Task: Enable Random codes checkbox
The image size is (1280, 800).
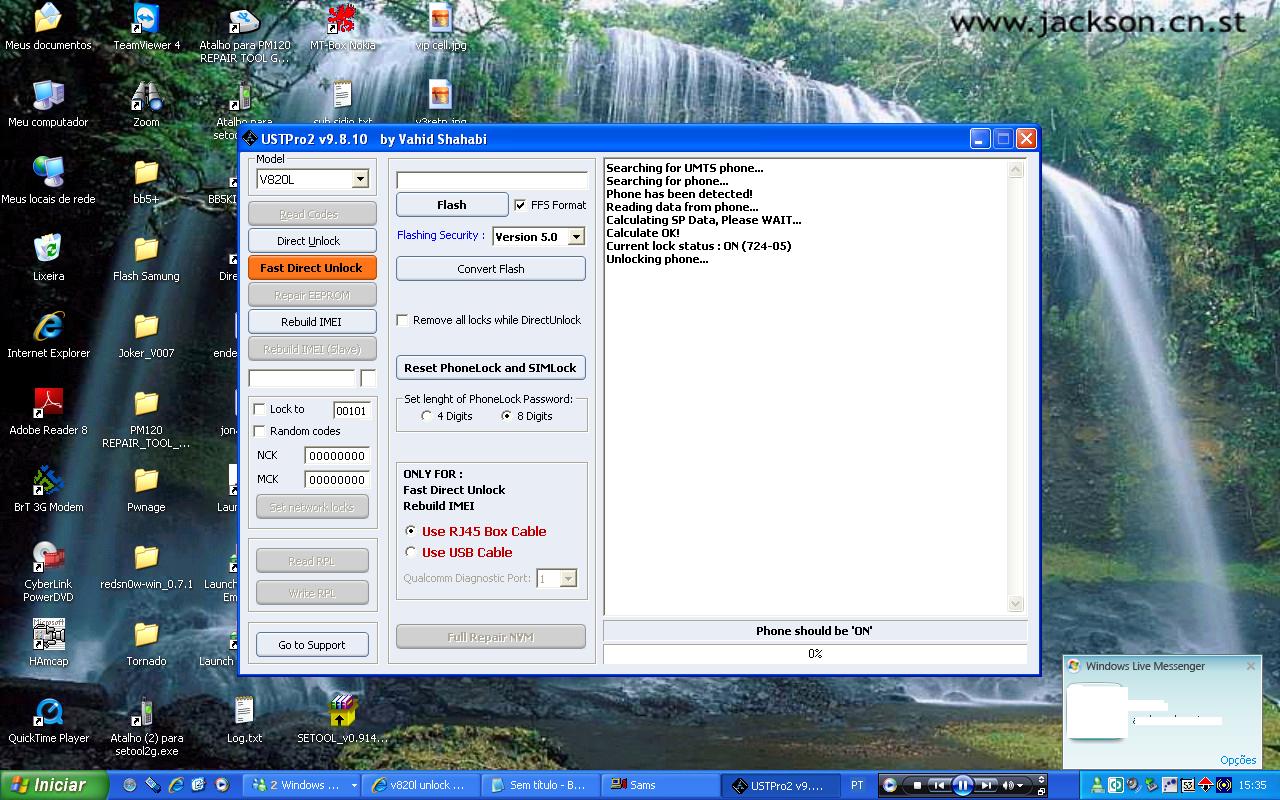Action: coord(260,431)
